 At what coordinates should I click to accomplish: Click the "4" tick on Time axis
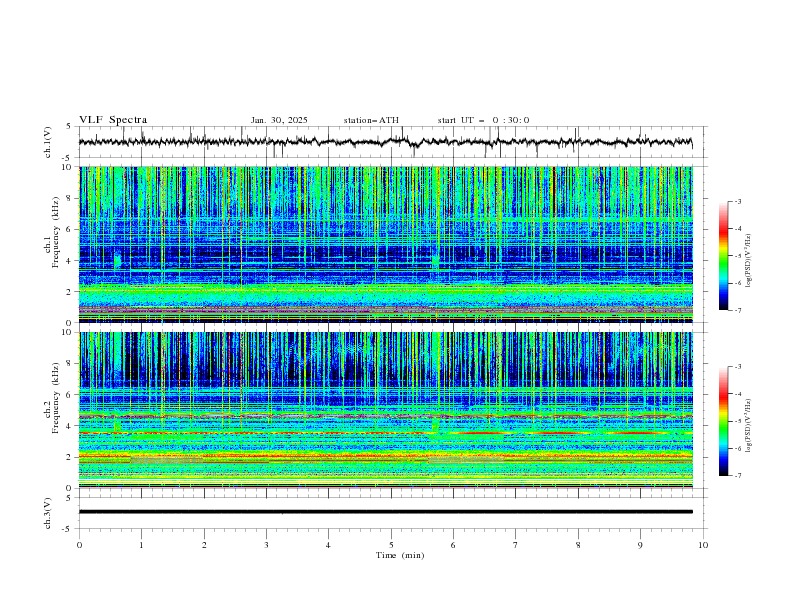coord(328,545)
